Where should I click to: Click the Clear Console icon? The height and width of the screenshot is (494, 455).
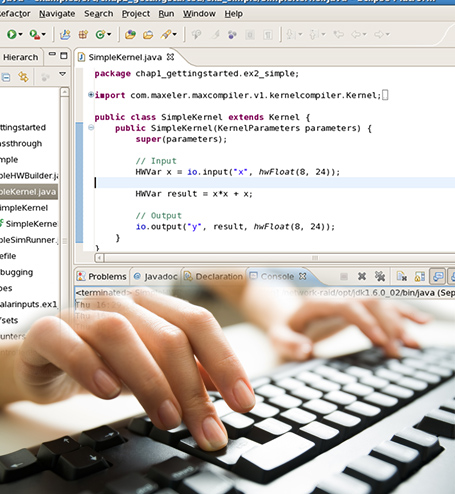coord(402,276)
